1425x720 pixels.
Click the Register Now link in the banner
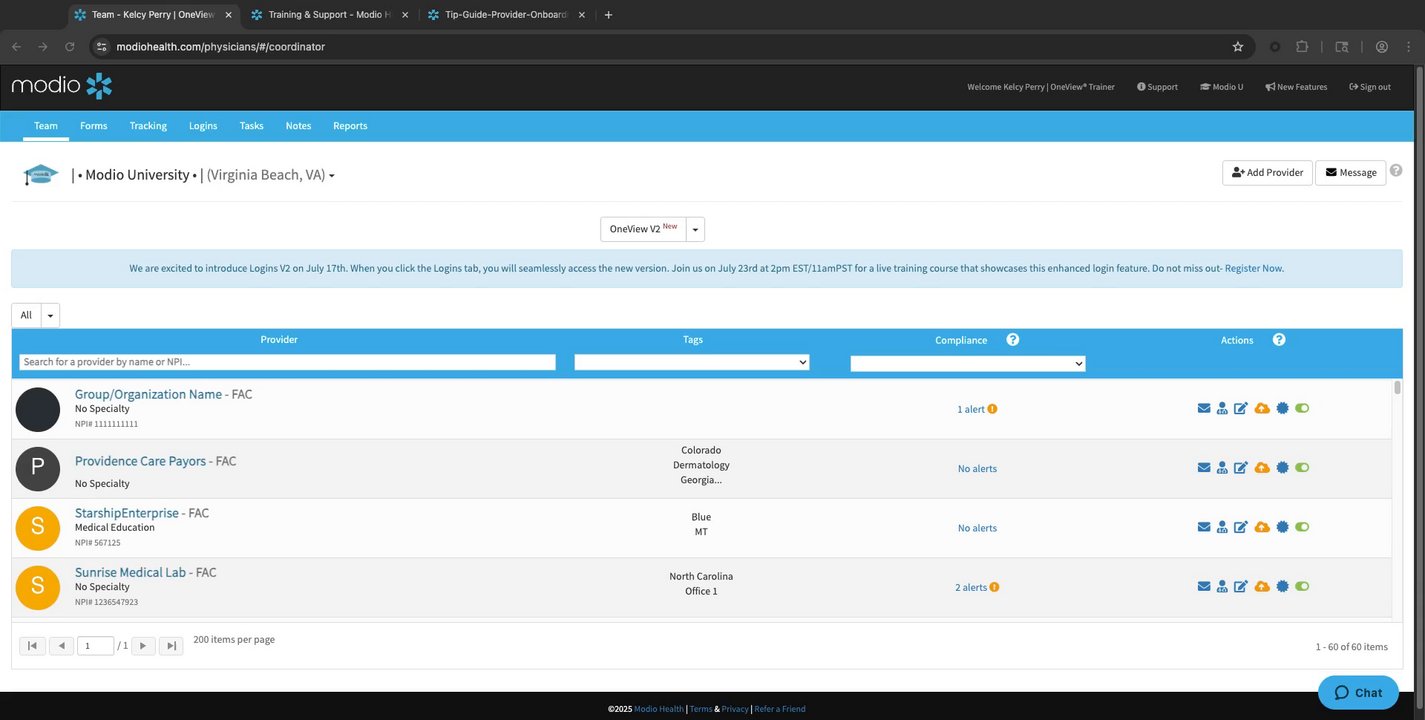click(x=1254, y=269)
